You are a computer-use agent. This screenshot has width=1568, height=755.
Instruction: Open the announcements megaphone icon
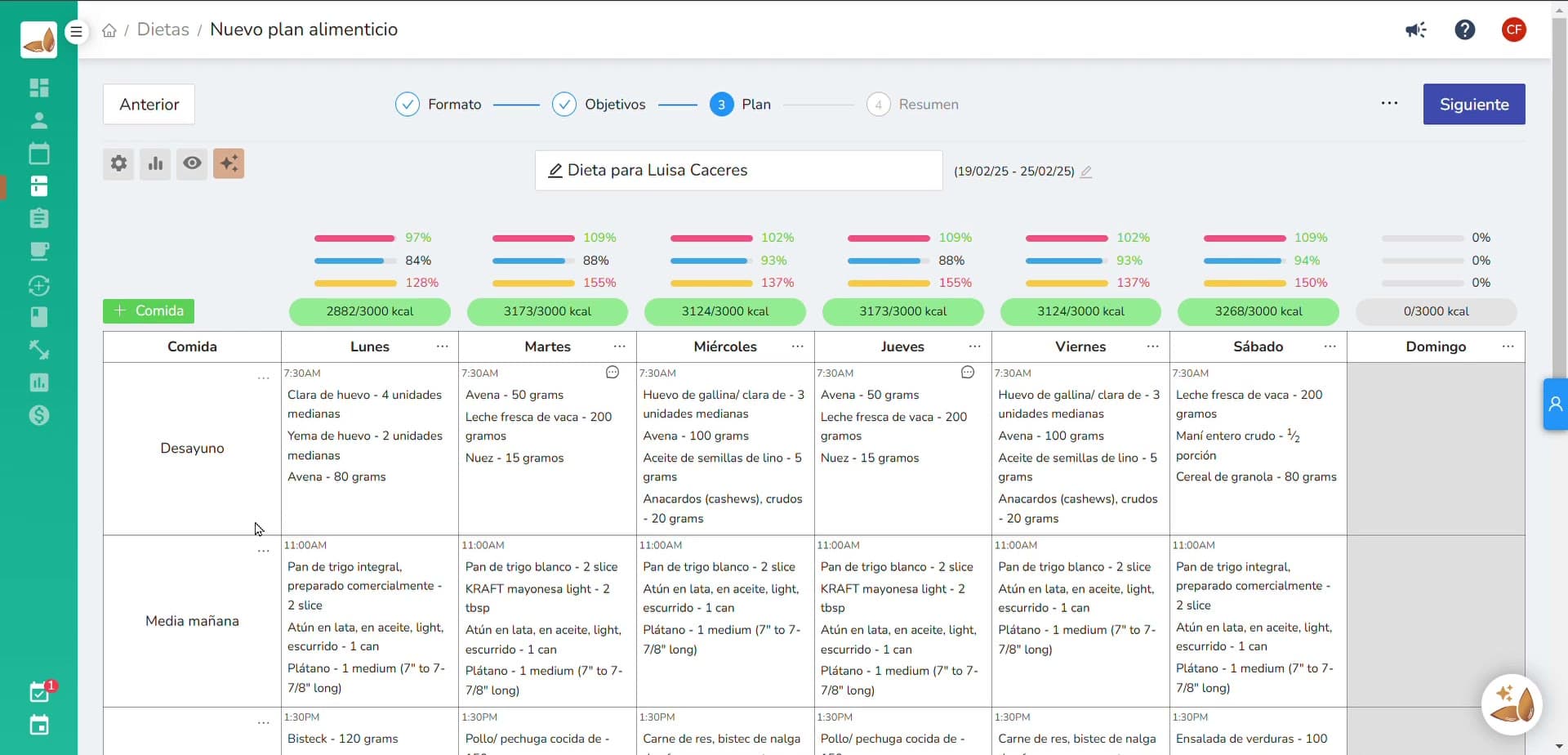(x=1415, y=30)
